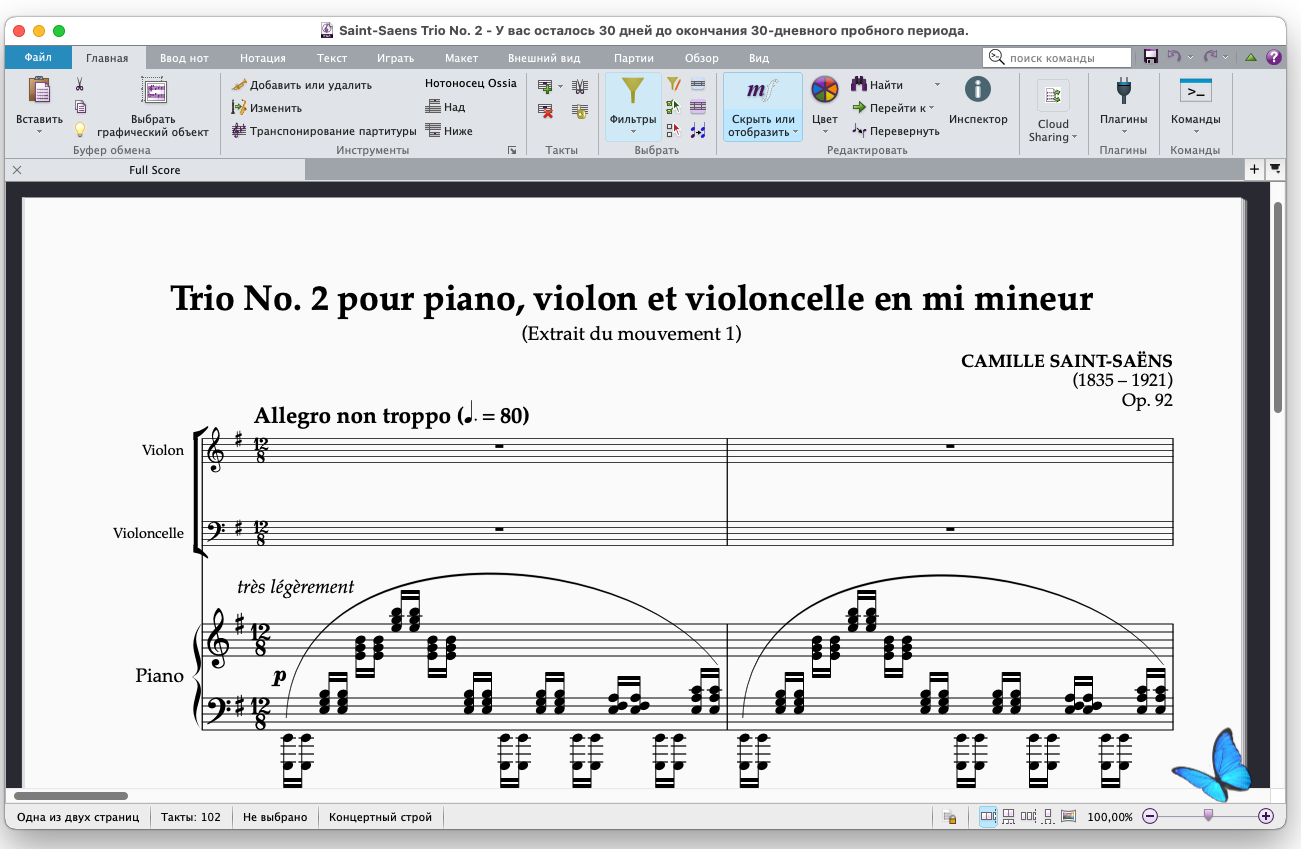1301x849 pixels.
Task: Open a new tab with the plus button
Action: pyautogui.click(x=1254, y=170)
